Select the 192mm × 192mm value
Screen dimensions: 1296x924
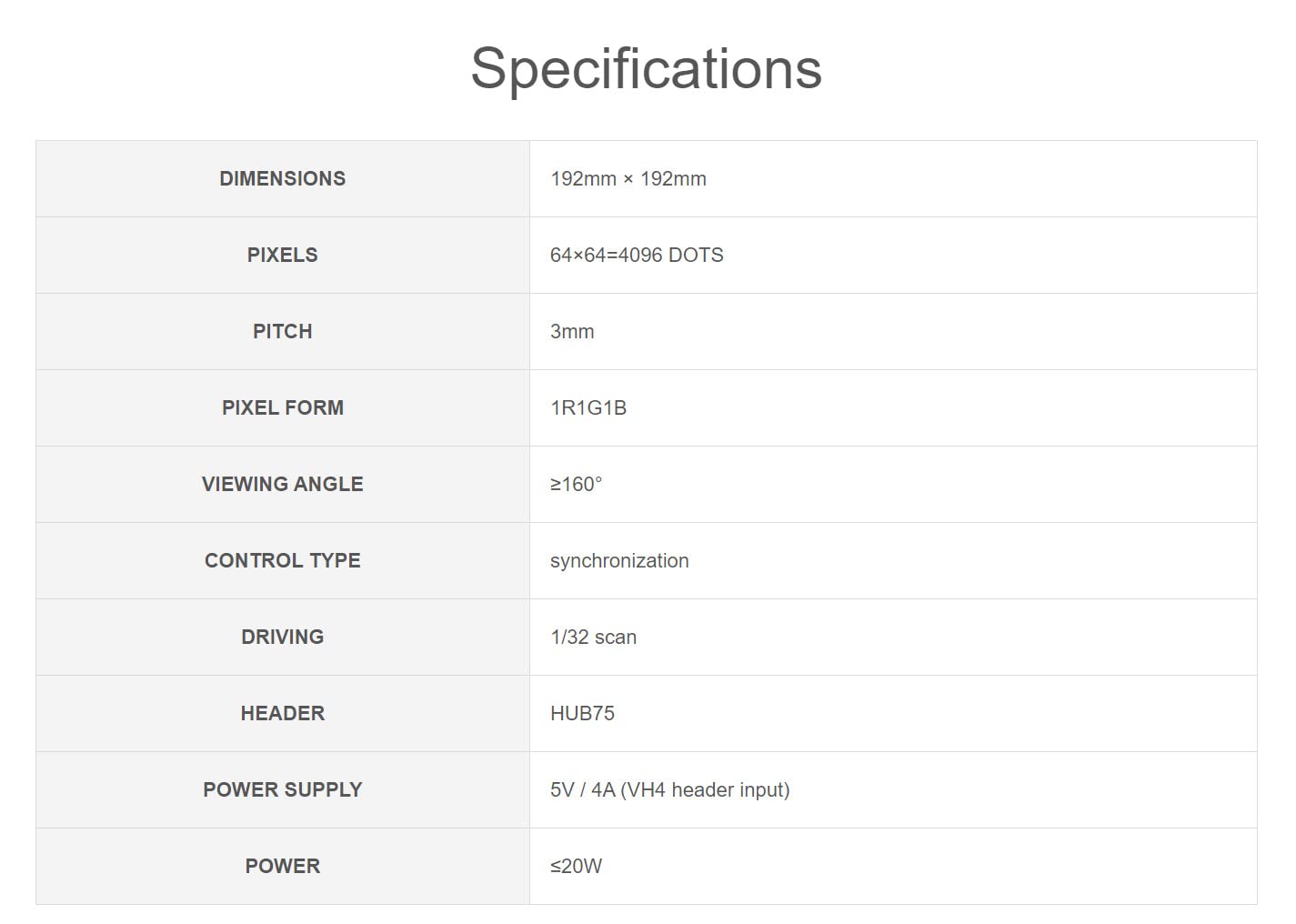tap(628, 178)
